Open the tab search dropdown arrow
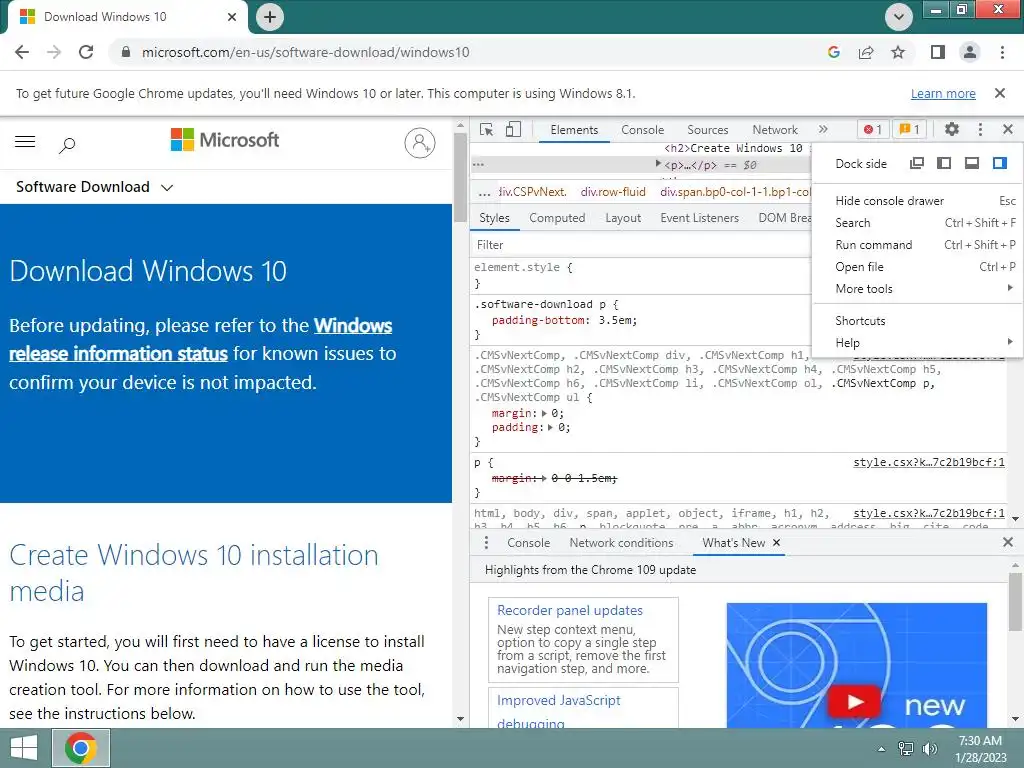The height and width of the screenshot is (768, 1024). (899, 17)
